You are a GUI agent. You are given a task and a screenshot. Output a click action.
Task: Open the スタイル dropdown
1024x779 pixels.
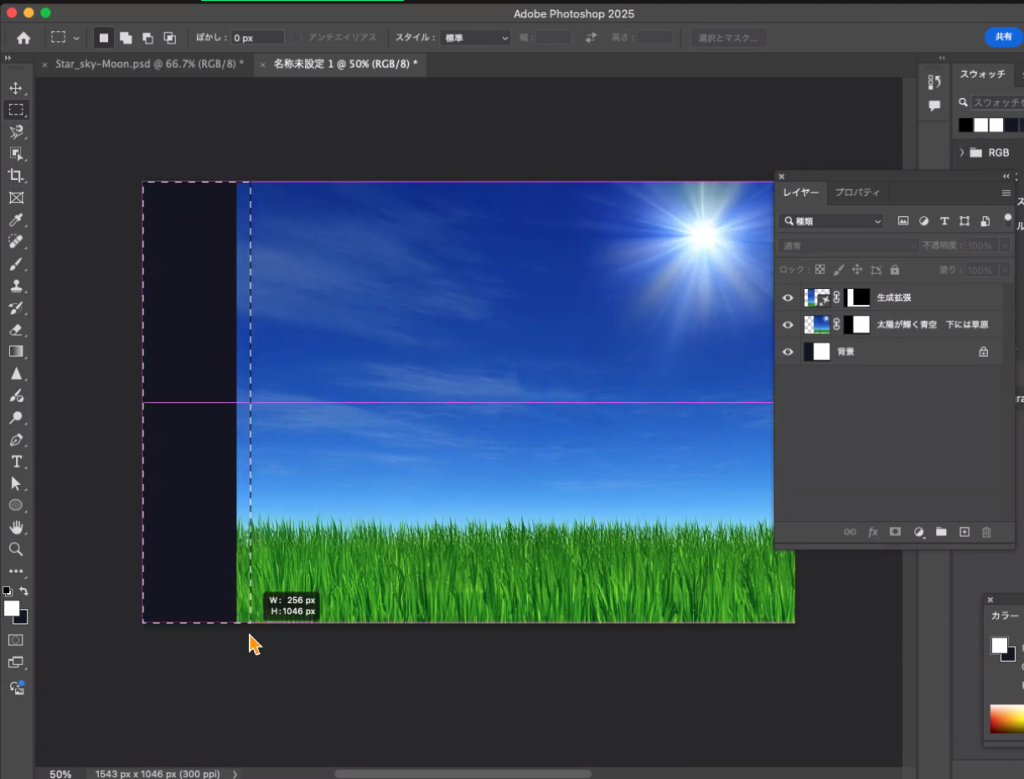pos(475,38)
